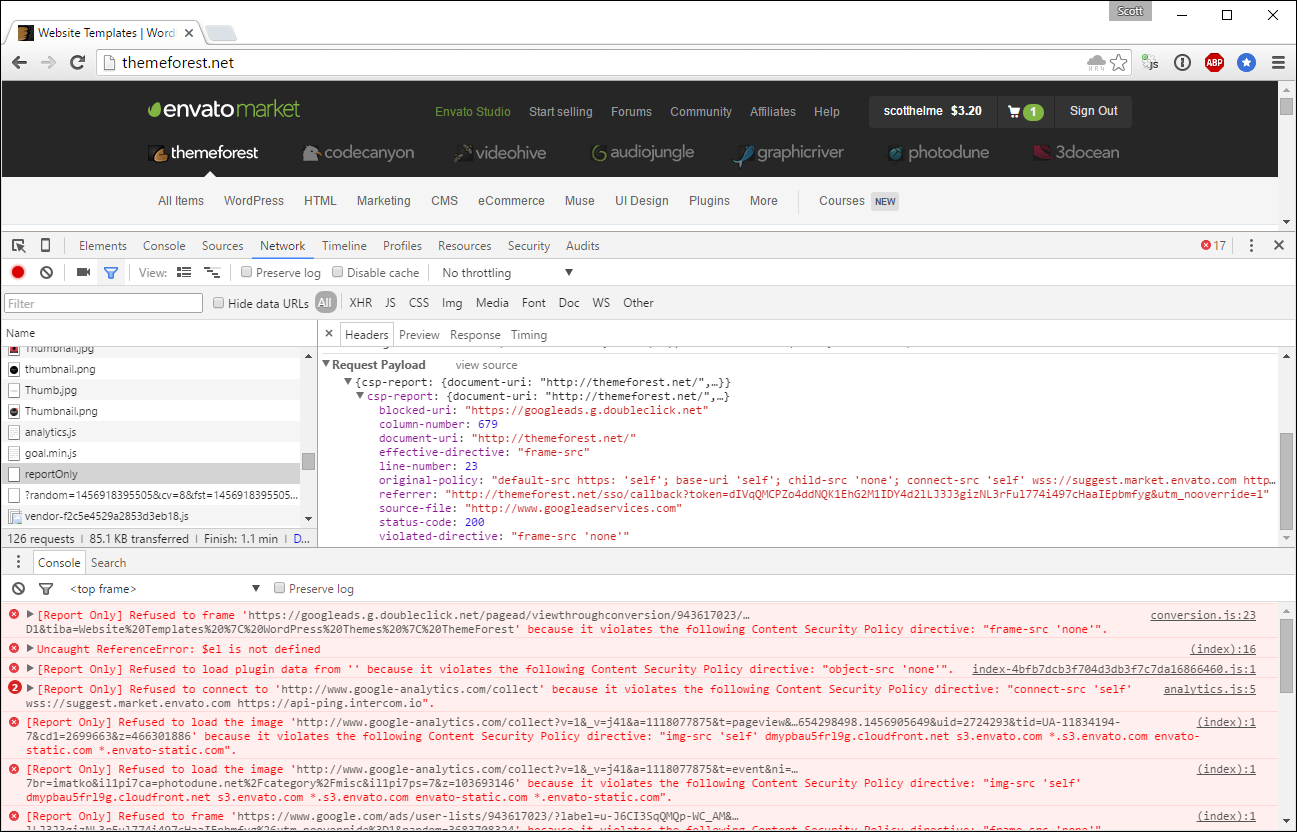Image resolution: width=1297 pixels, height=832 pixels.
Task: Enable screenshot capture with the camera icon
Action: [83, 271]
